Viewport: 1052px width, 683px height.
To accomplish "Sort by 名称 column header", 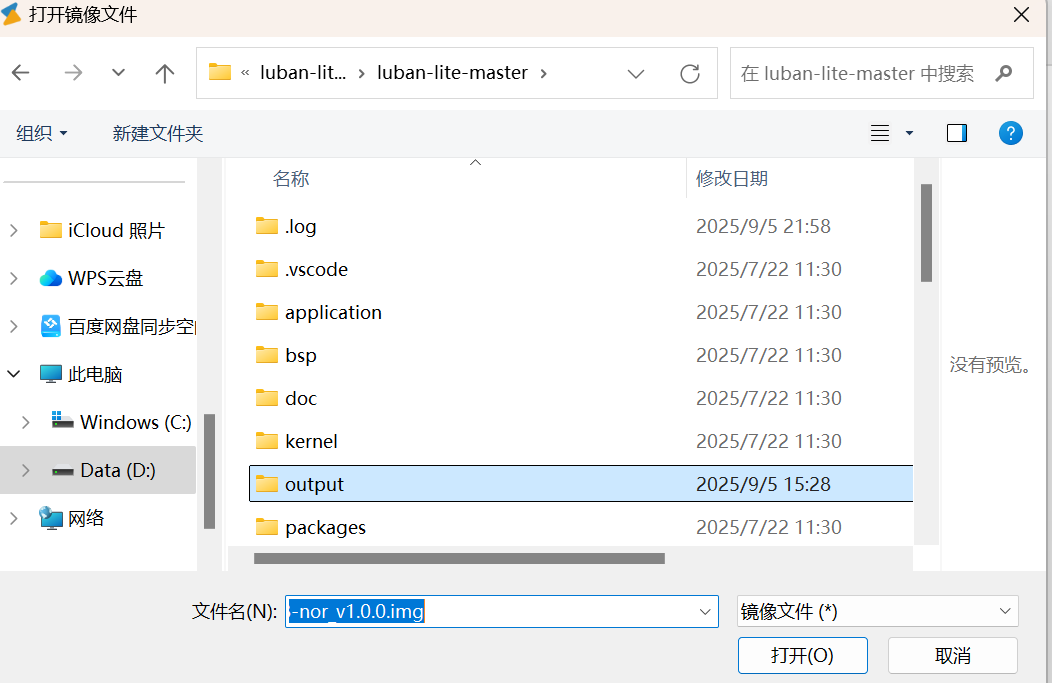I will click(x=291, y=178).
